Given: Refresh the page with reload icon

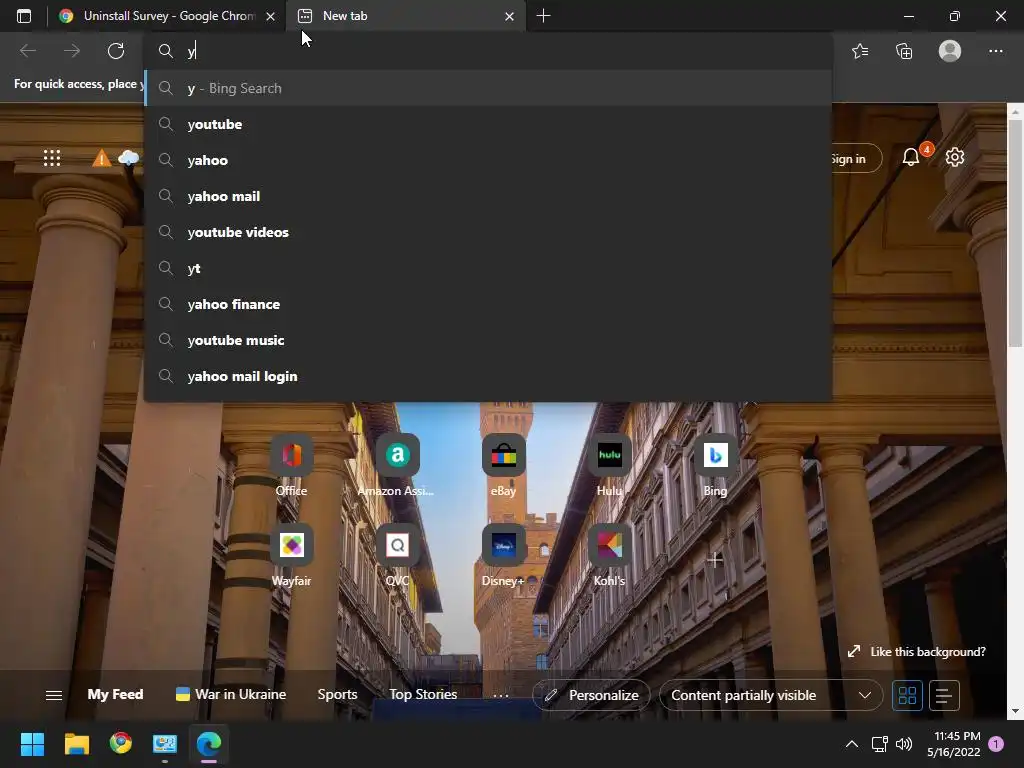Looking at the screenshot, I should tap(116, 51).
